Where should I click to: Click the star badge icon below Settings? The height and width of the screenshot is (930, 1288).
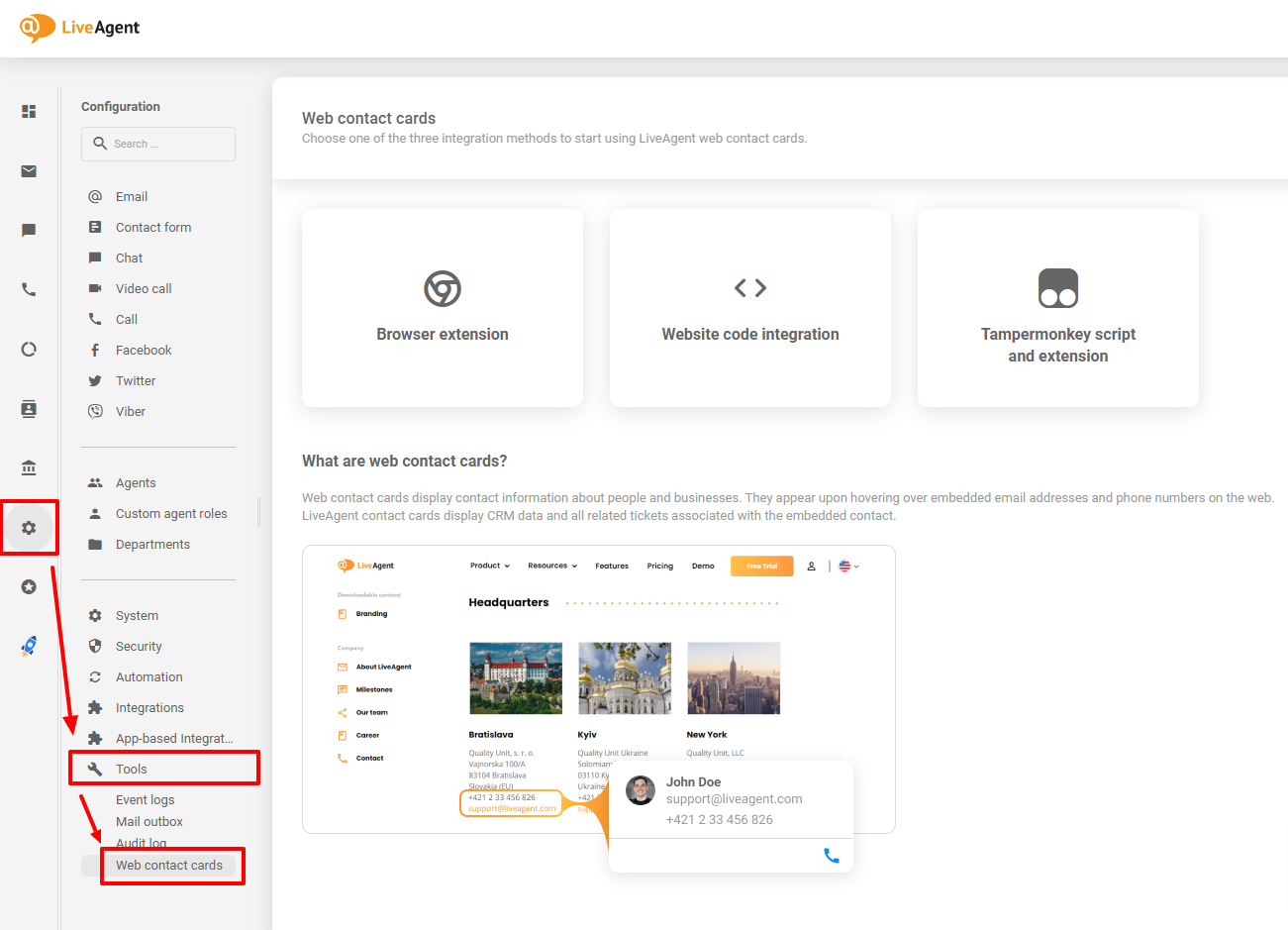point(29,586)
